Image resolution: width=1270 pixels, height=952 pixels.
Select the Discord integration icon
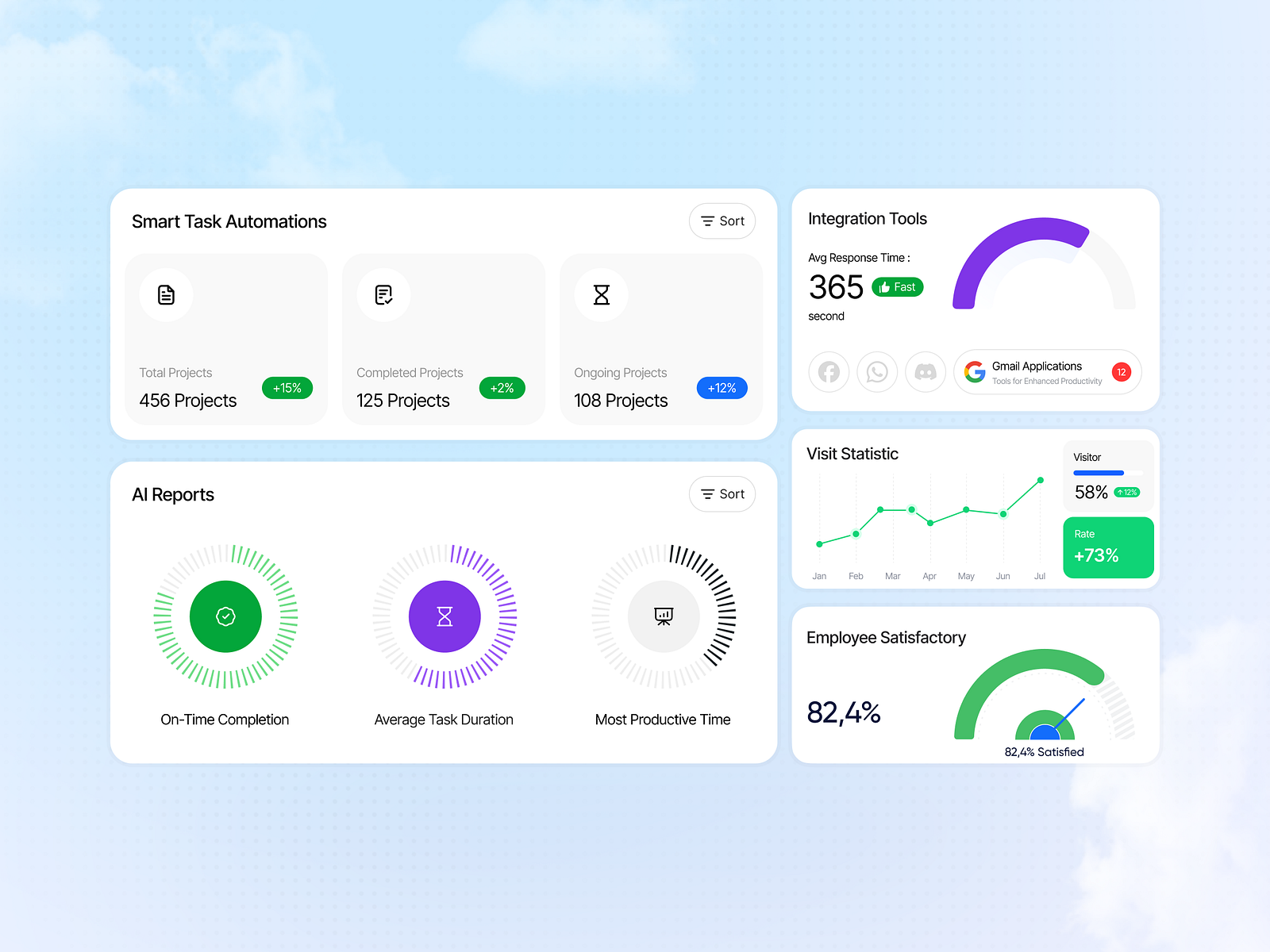click(x=926, y=372)
